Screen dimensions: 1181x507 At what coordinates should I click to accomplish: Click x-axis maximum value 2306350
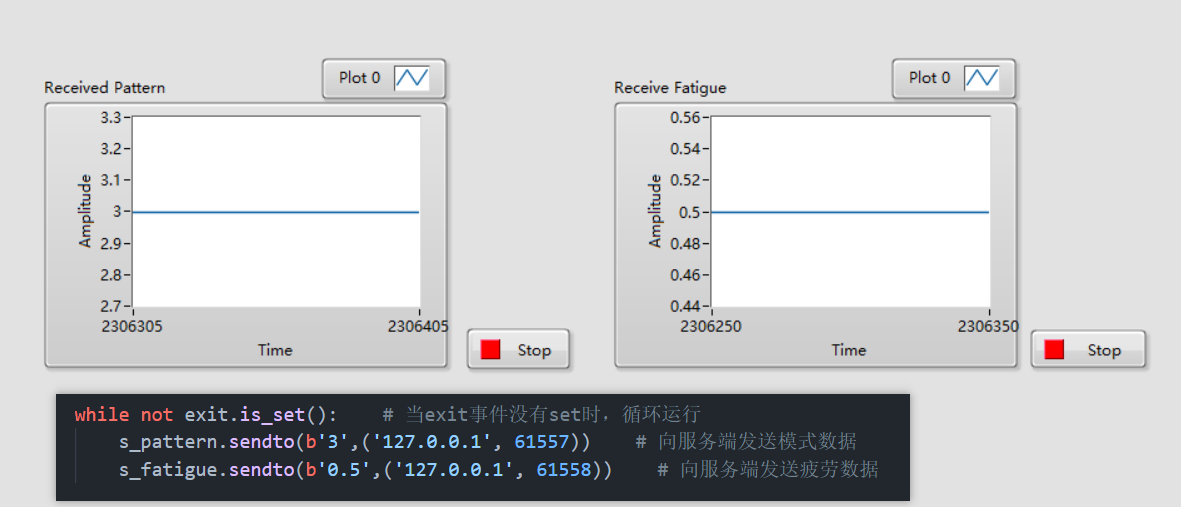click(x=988, y=326)
